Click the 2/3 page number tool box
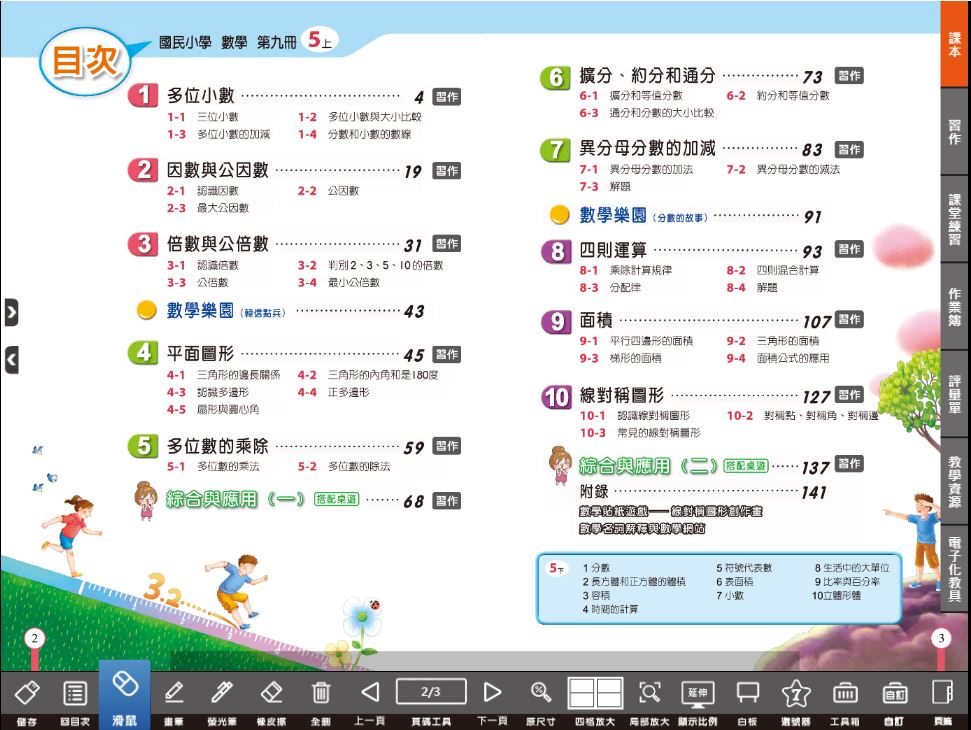 (x=431, y=692)
